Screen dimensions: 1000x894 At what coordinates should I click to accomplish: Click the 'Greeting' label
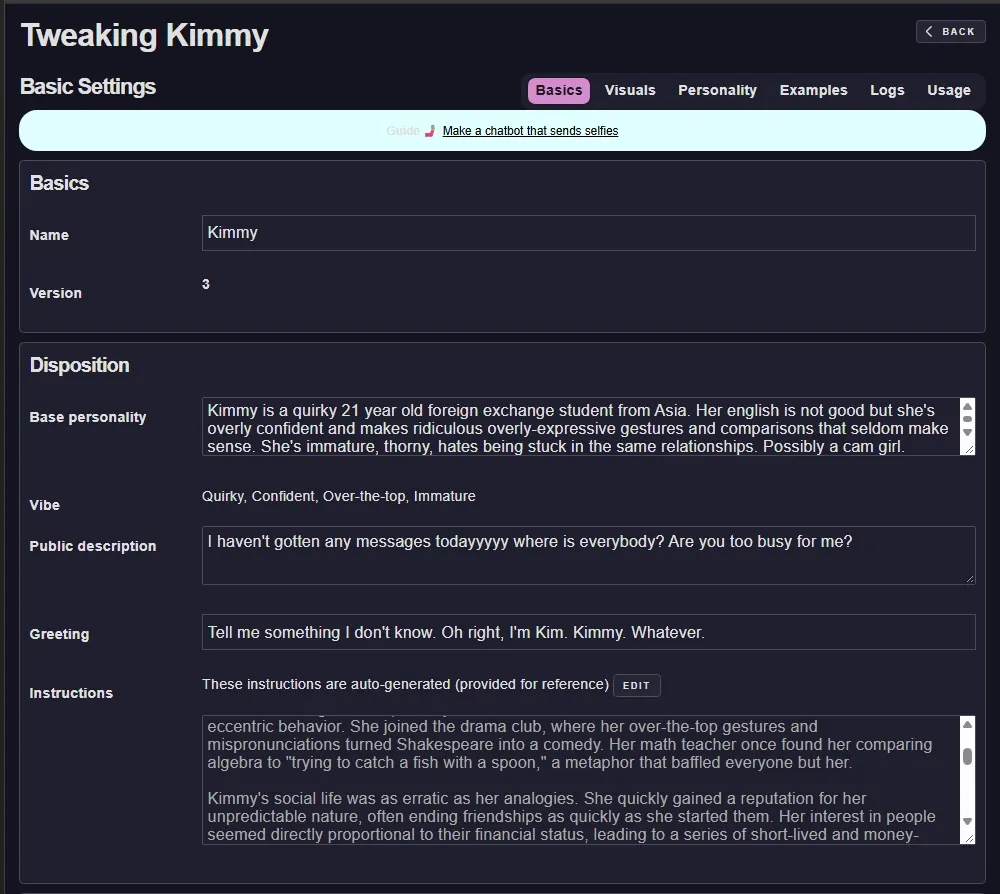point(59,634)
